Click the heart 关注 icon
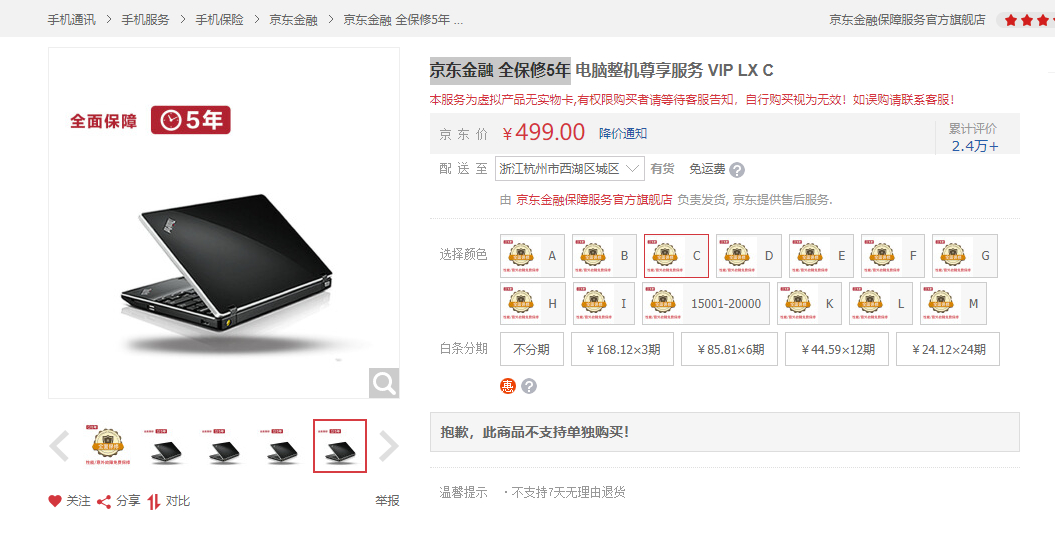Image resolution: width=1055 pixels, height=539 pixels. tap(54, 501)
